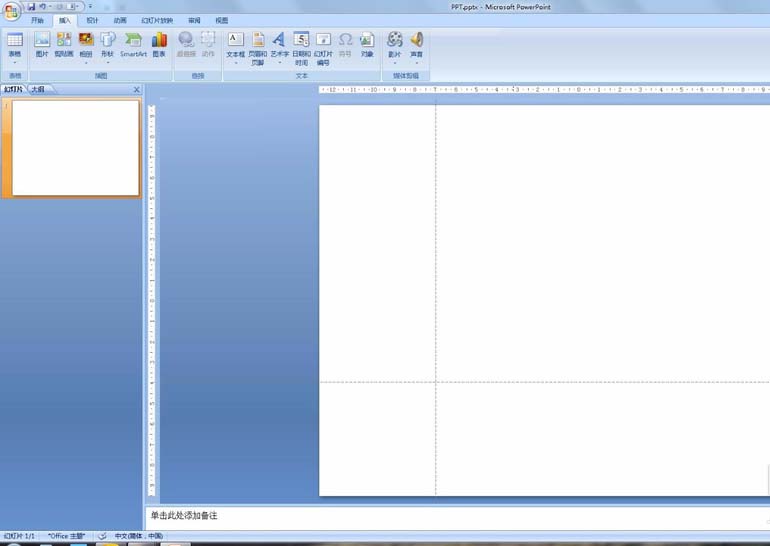The height and width of the screenshot is (546, 770).
Task: Open the 艺术字 (WordArt) gallery dropdown
Action: click(x=279, y=48)
